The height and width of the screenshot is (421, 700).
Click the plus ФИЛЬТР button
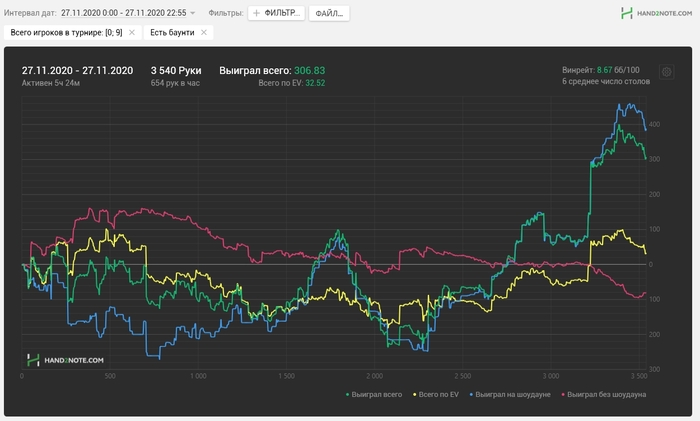pos(276,13)
